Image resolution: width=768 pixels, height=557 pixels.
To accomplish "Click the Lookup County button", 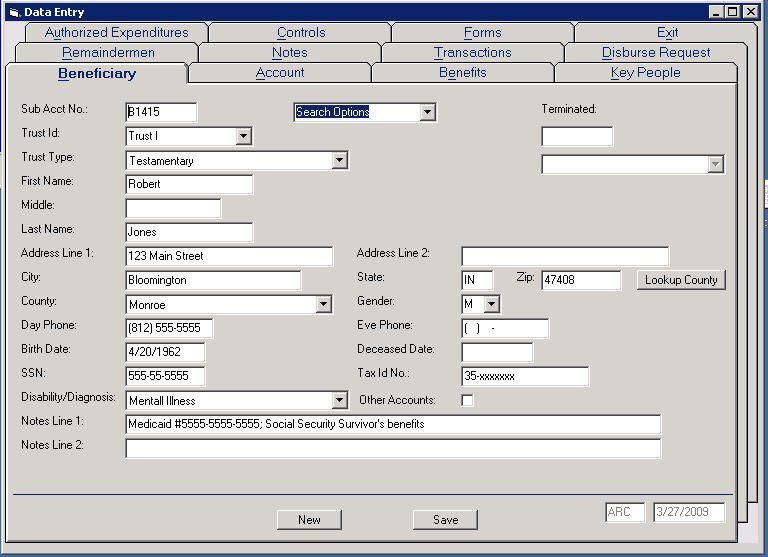I will click(681, 280).
